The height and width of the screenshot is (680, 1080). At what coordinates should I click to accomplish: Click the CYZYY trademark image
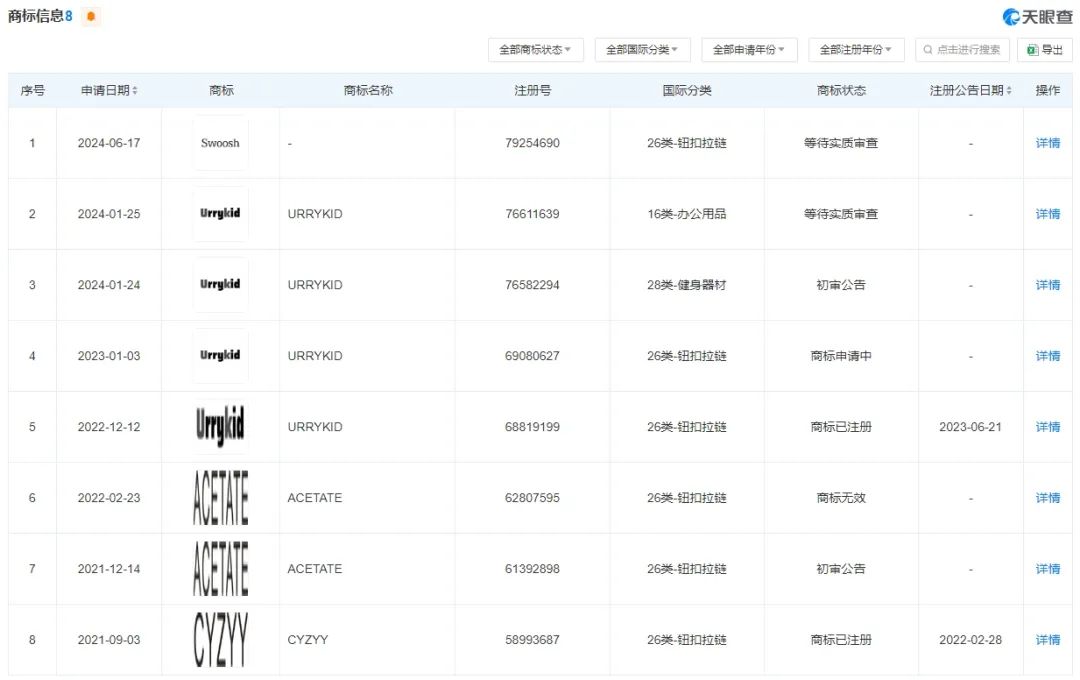(x=220, y=640)
